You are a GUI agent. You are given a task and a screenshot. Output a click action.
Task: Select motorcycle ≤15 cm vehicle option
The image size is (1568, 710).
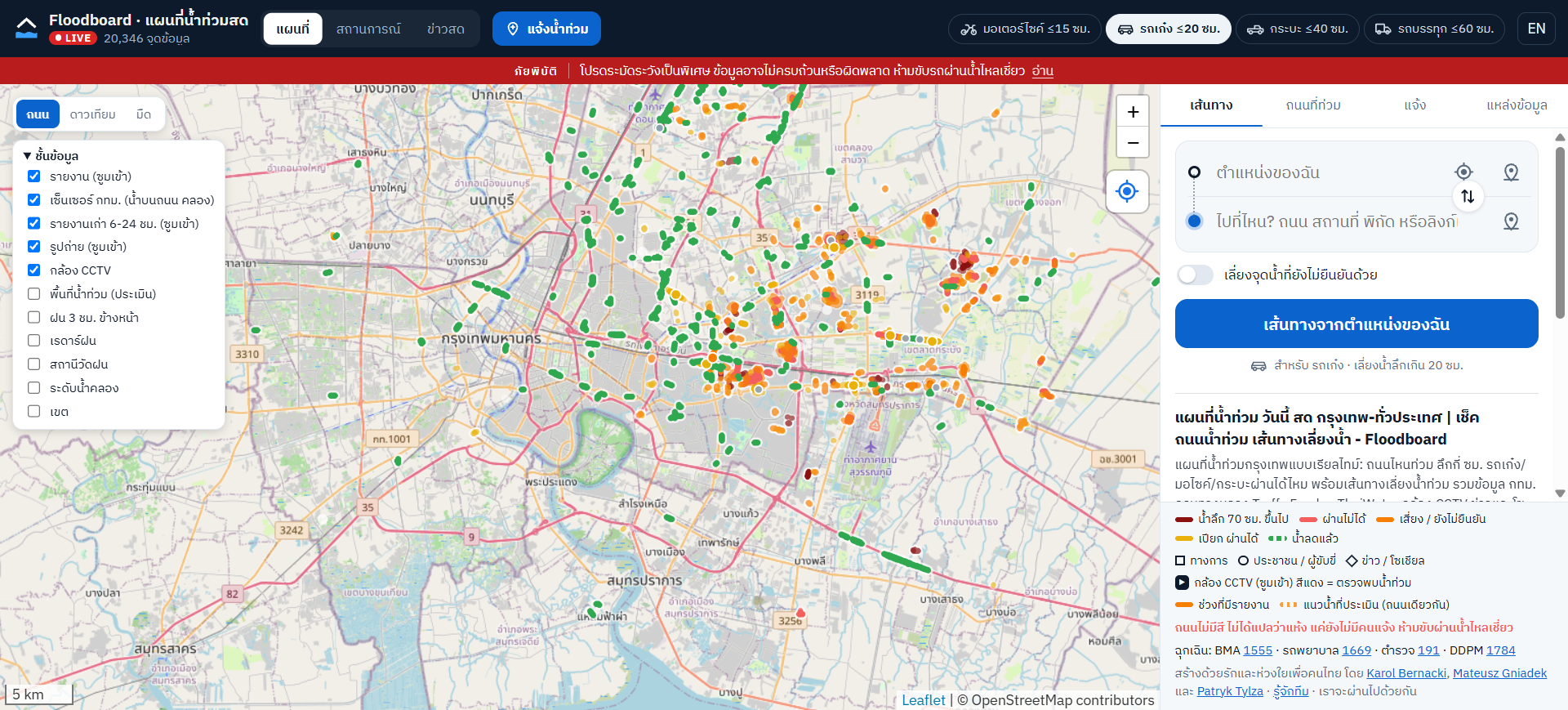click(1025, 29)
